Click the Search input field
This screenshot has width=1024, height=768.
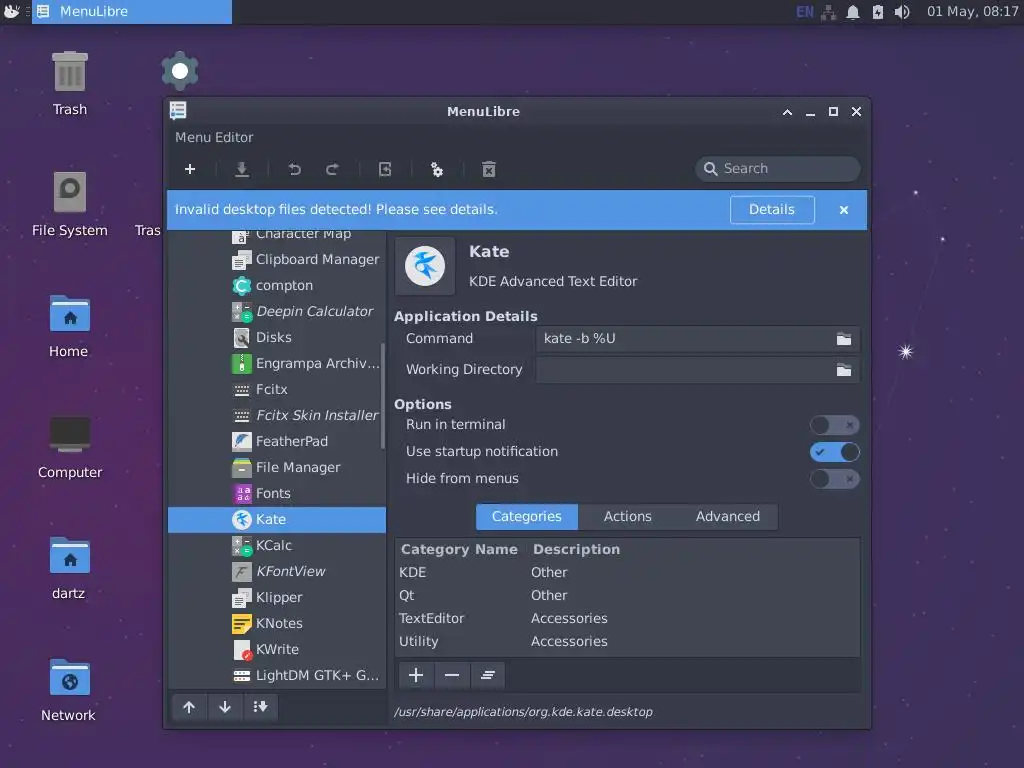pos(778,168)
